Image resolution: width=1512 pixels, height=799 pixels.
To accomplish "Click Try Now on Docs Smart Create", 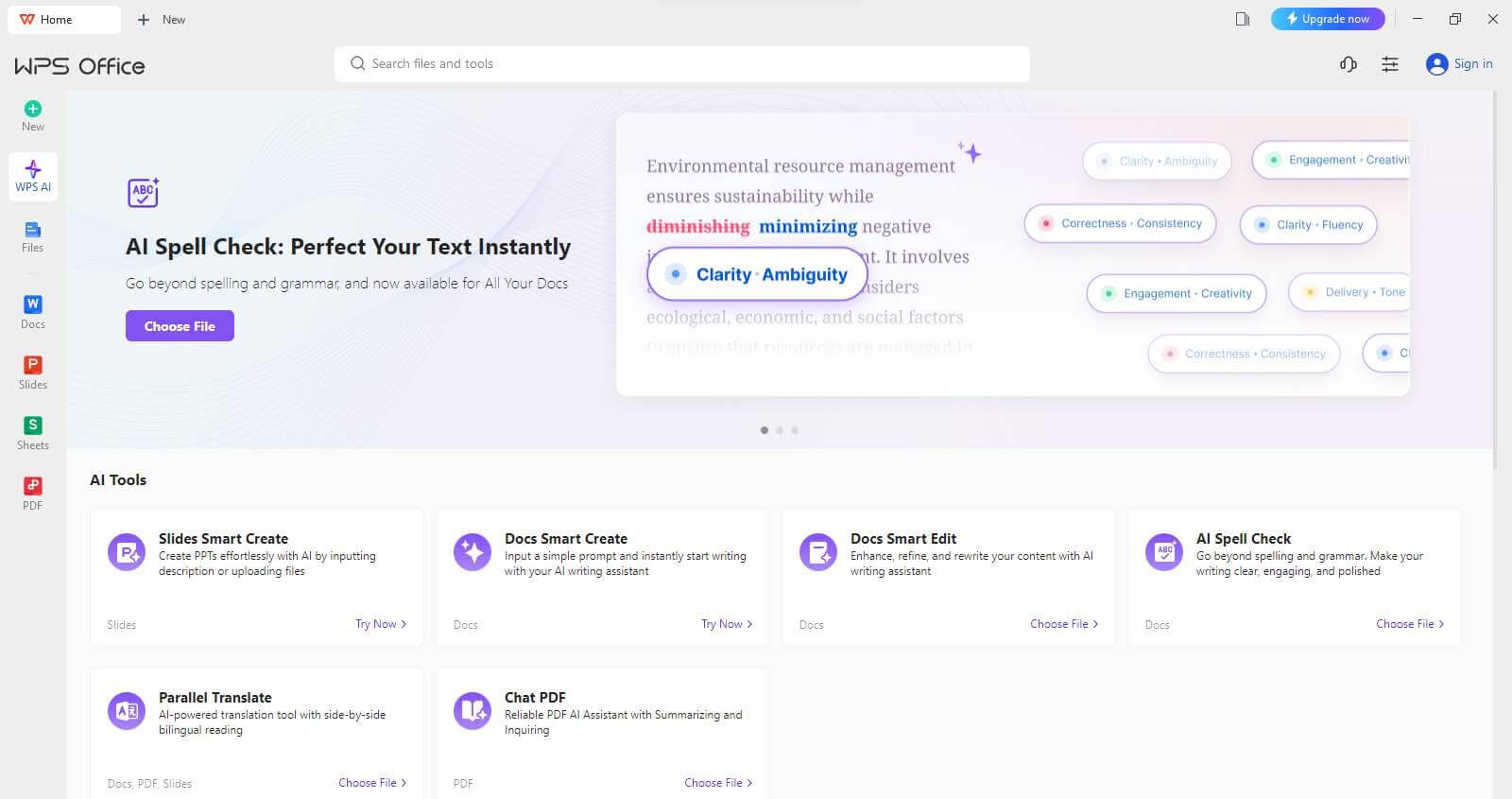I will 727,624.
